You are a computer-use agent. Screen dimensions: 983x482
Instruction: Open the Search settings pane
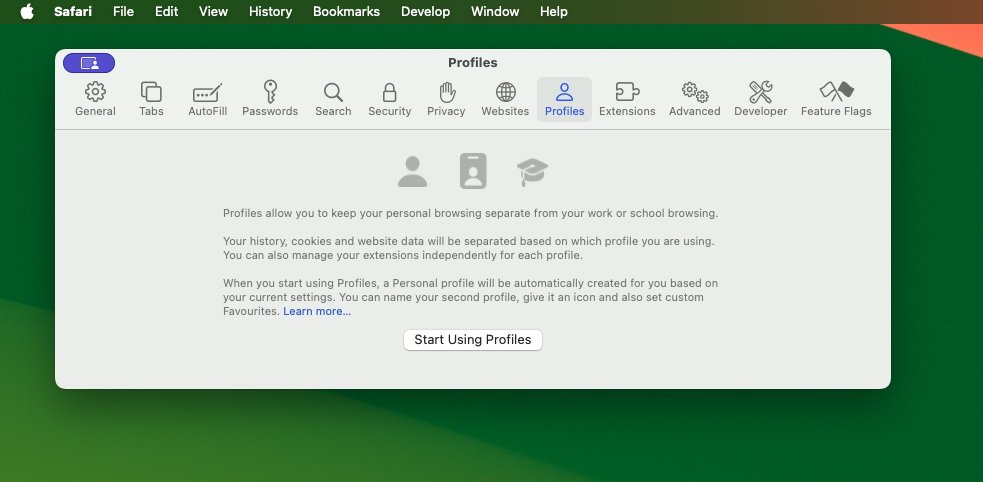[x=333, y=99]
